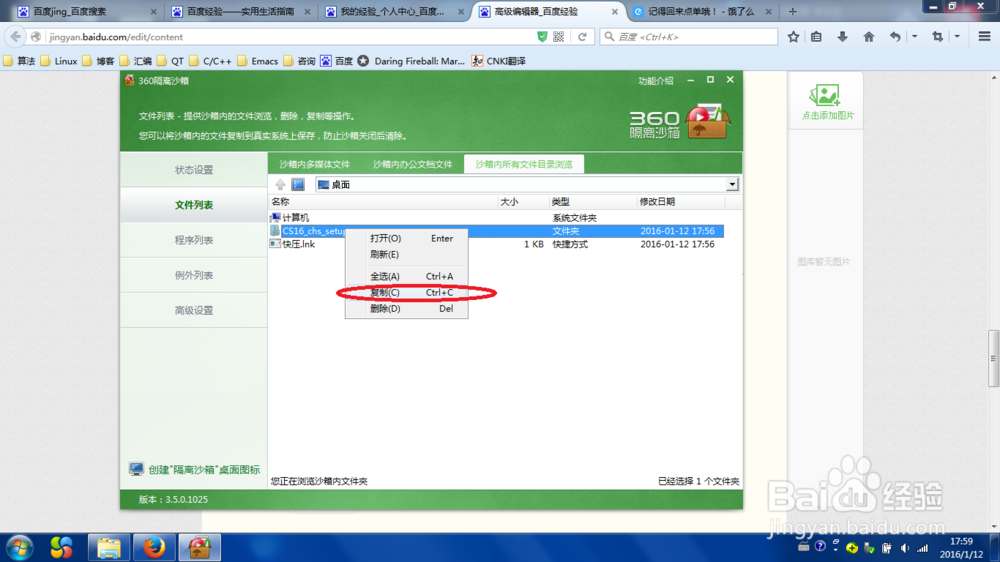Click 功能介绍 in sandbox title bar
Viewport: 1000px width, 562px height.
tap(656, 81)
